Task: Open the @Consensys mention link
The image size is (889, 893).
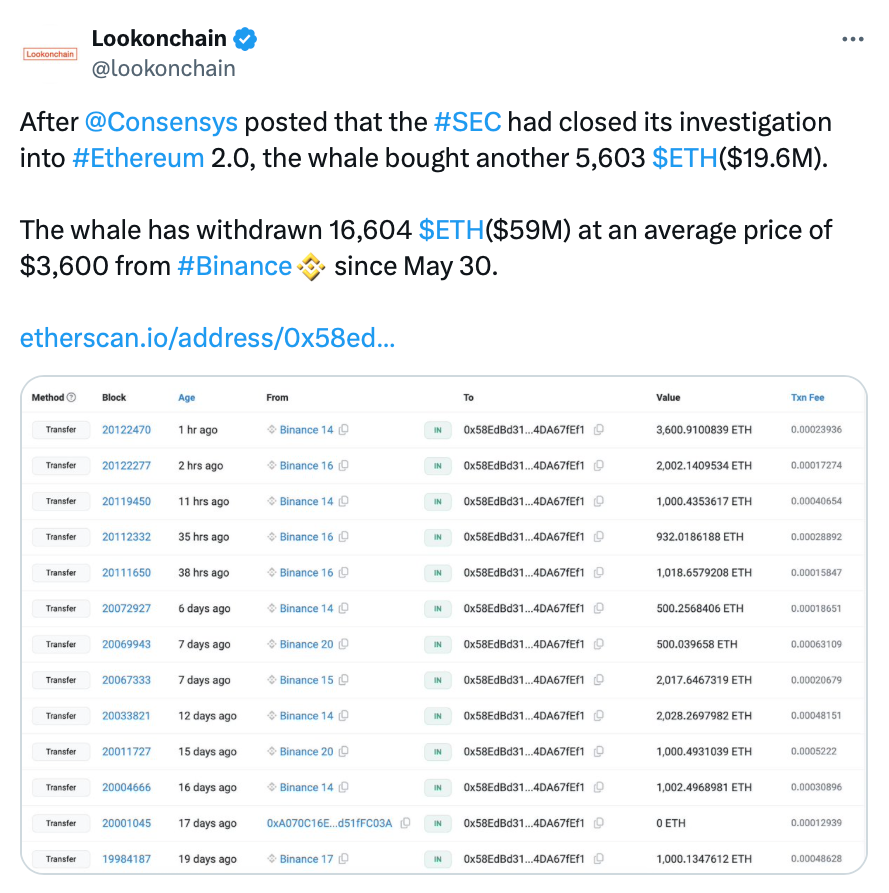Action: (161, 122)
